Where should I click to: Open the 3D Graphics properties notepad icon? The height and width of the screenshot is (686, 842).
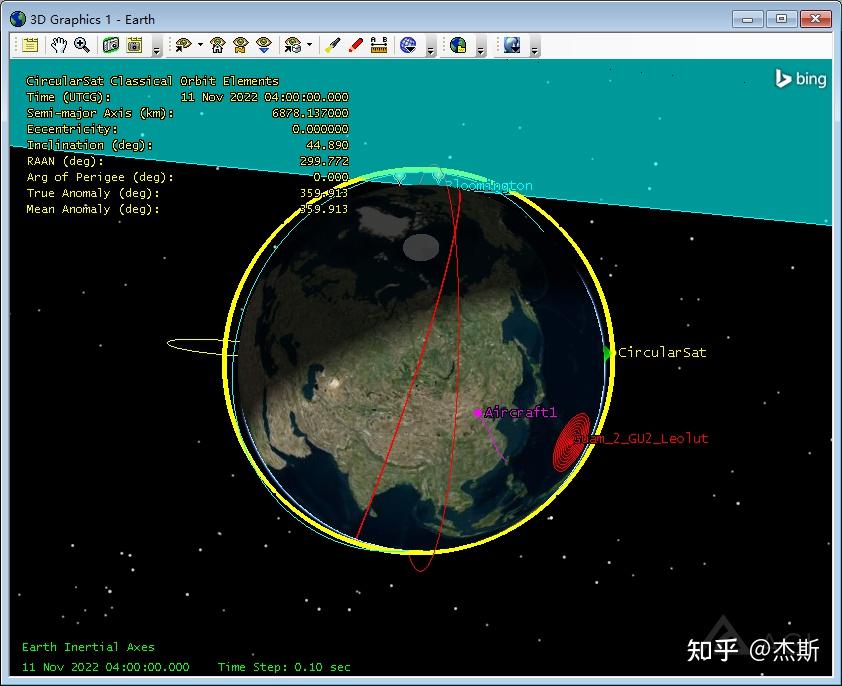pyautogui.click(x=30, y=45)
